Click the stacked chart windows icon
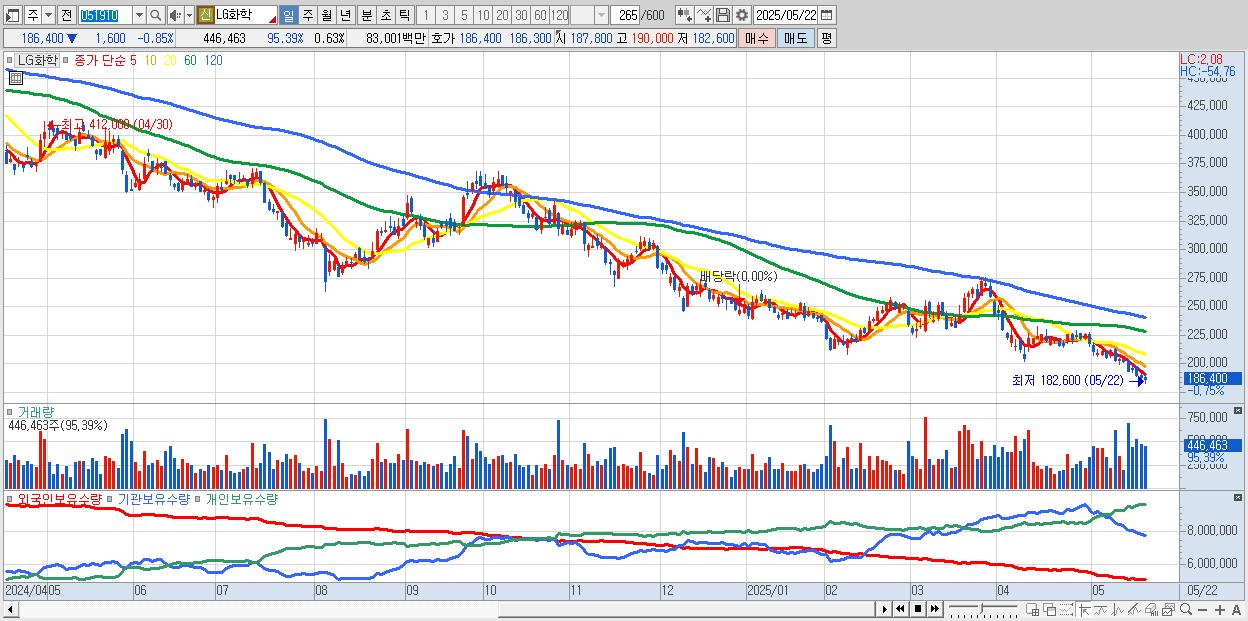The height and width of the screenshot is (621, 1248). pos(1168,610)
